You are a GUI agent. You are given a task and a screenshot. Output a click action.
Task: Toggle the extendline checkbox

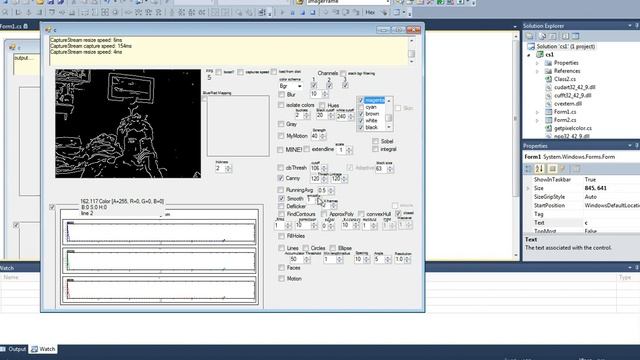pos(307,149)
